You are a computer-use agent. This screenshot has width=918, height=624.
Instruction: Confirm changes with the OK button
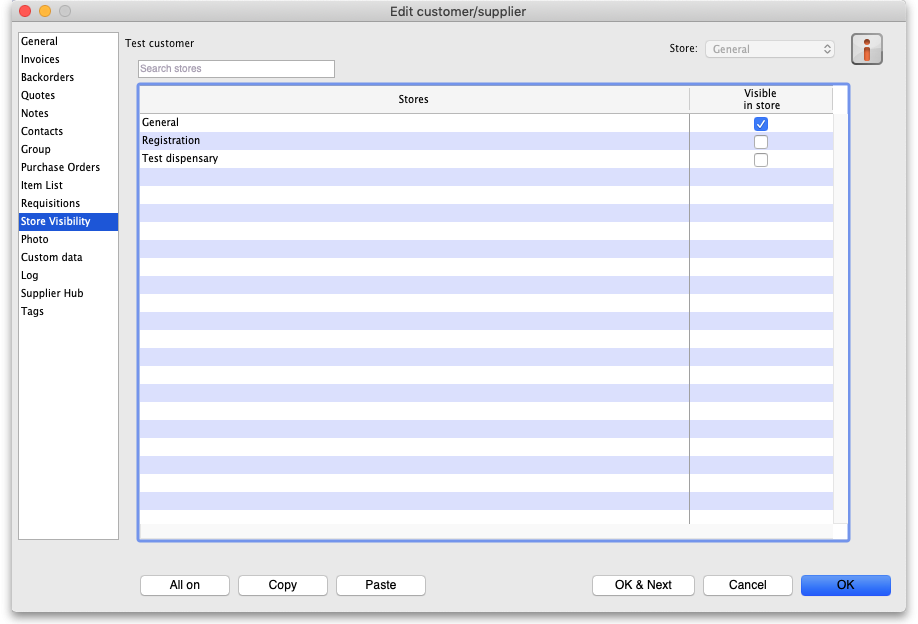(x=846, y=585)
